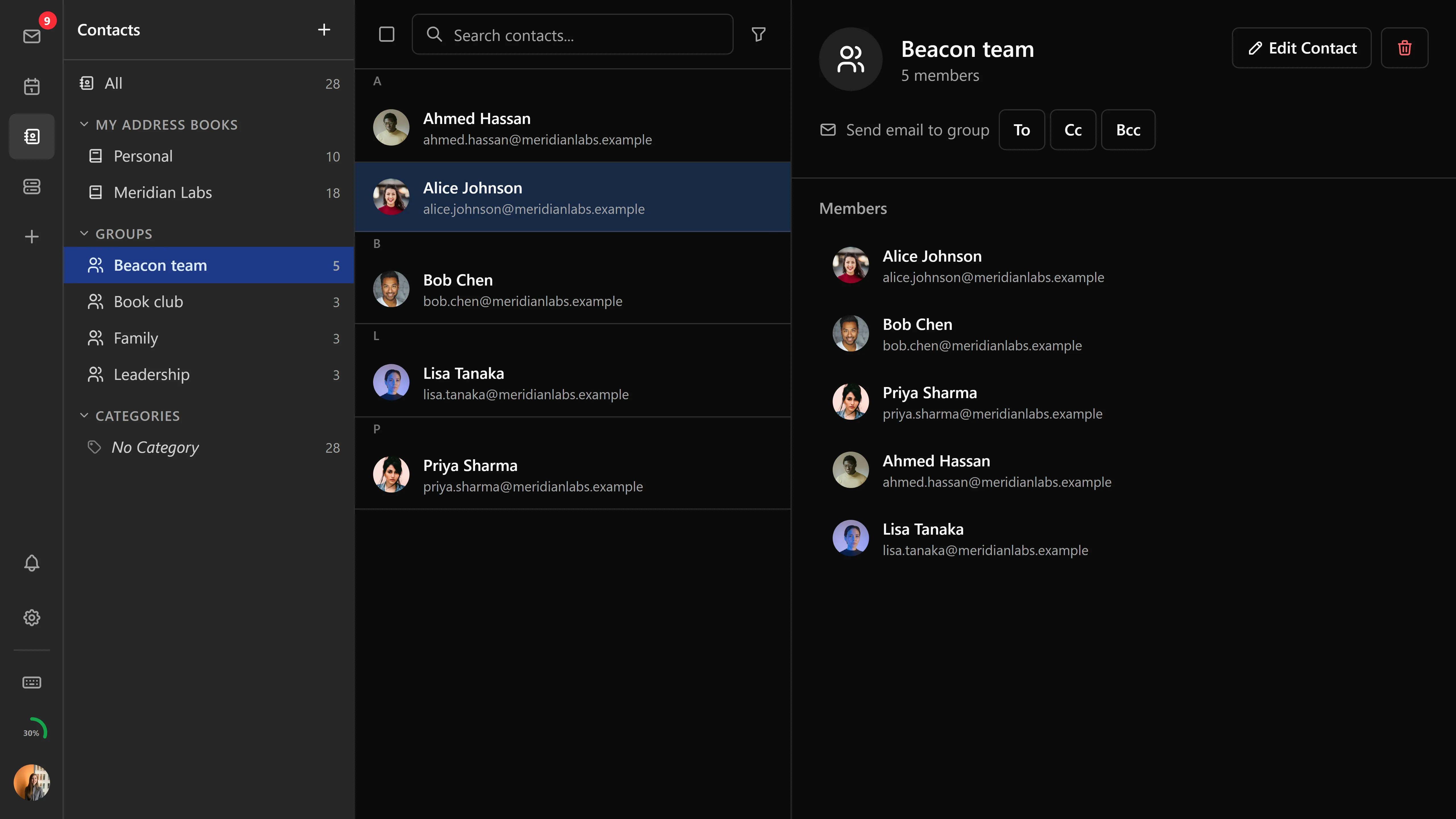Image resolution: width=1456 pixels, height=819 pixels.
Task: Open the contact filter funnel icon
Action: [x=758, y=34]
